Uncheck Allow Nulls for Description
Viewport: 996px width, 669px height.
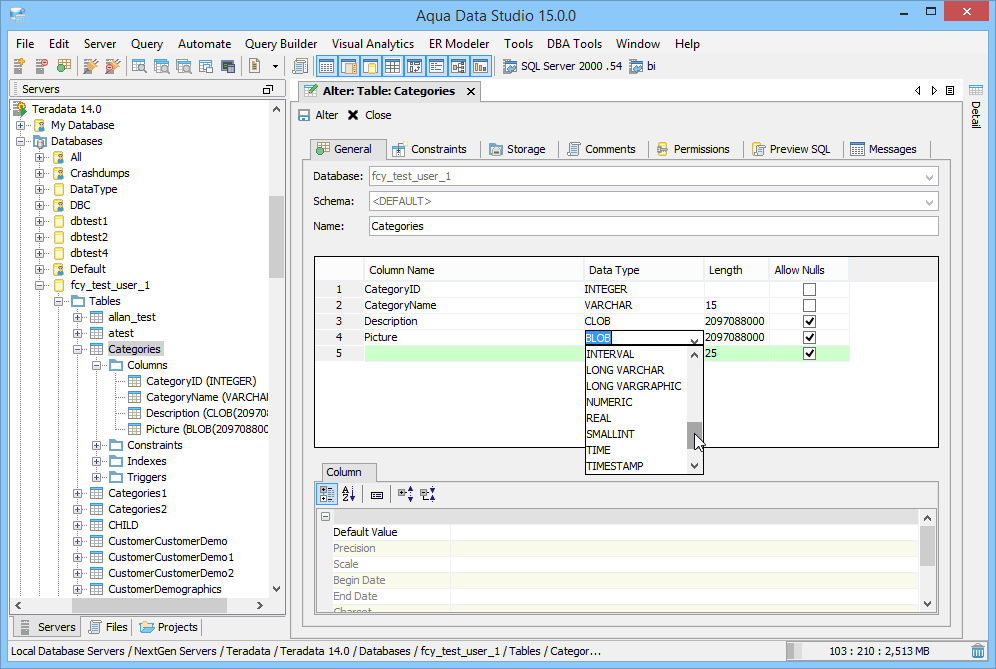[x=809, y=321]
